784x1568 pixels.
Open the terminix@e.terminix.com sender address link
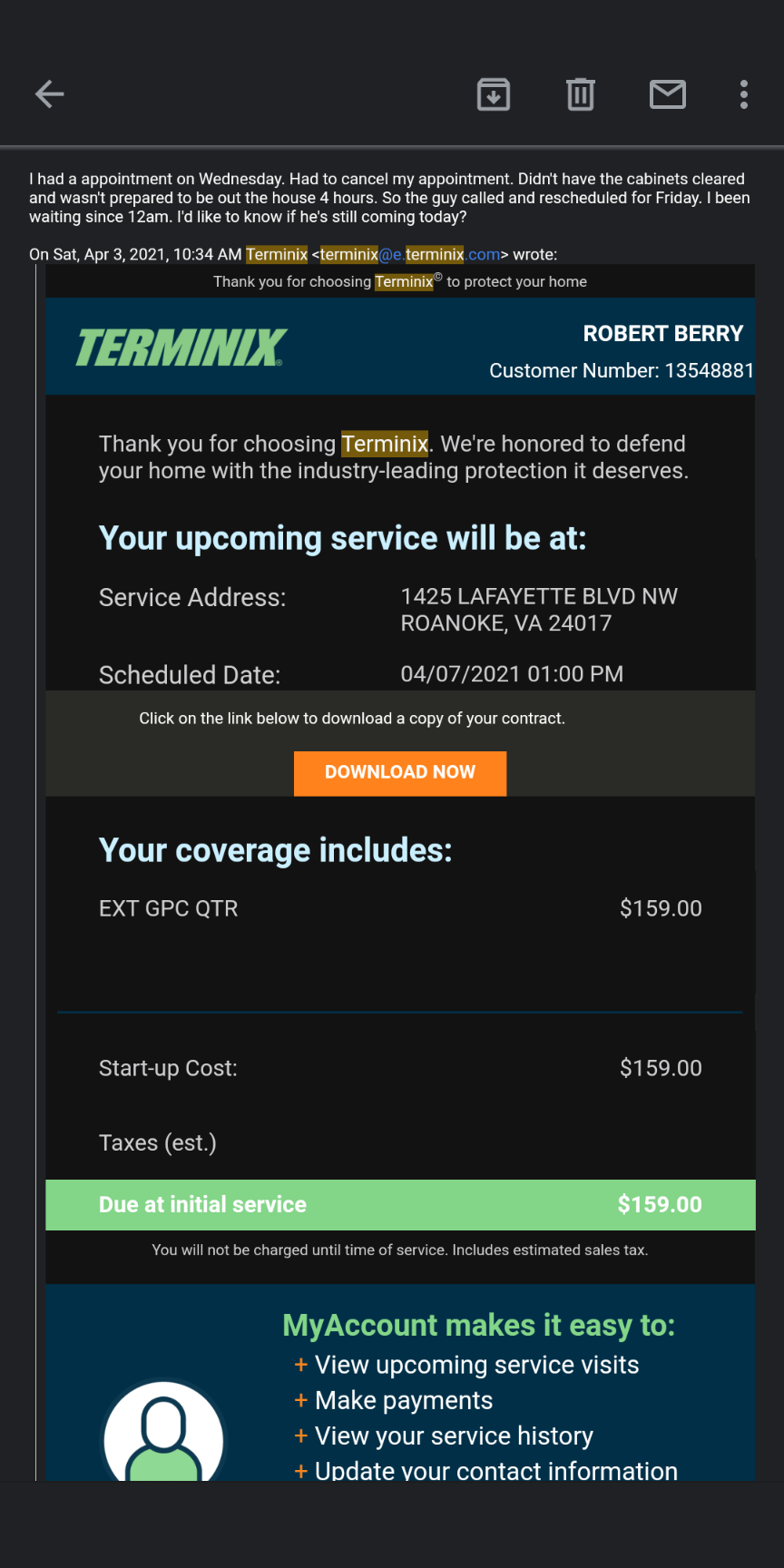[x=410, y=255]
